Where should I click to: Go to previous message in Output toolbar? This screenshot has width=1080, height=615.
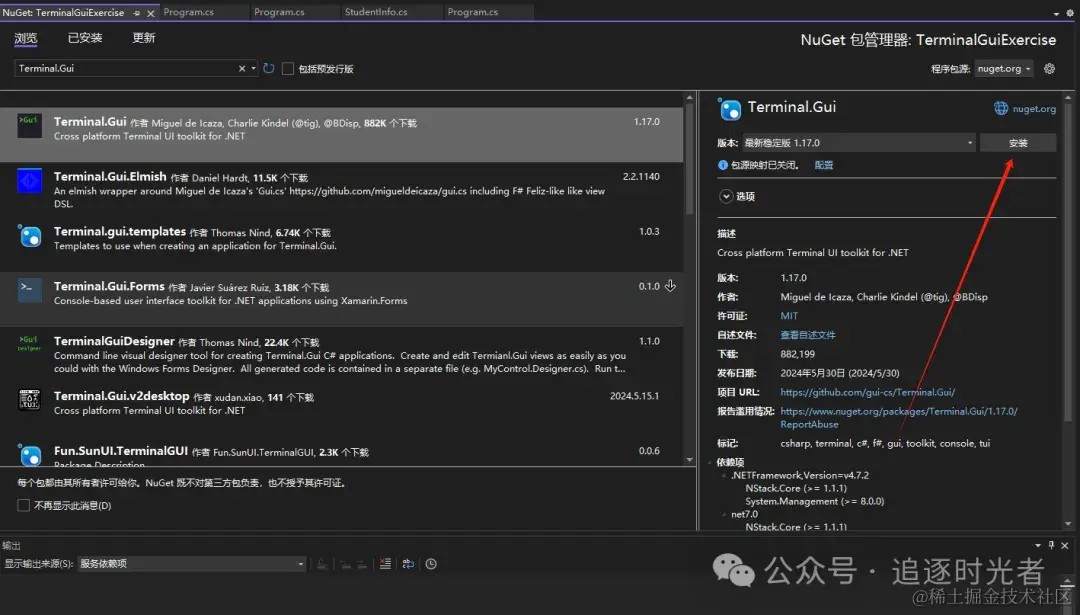point(345,564)
